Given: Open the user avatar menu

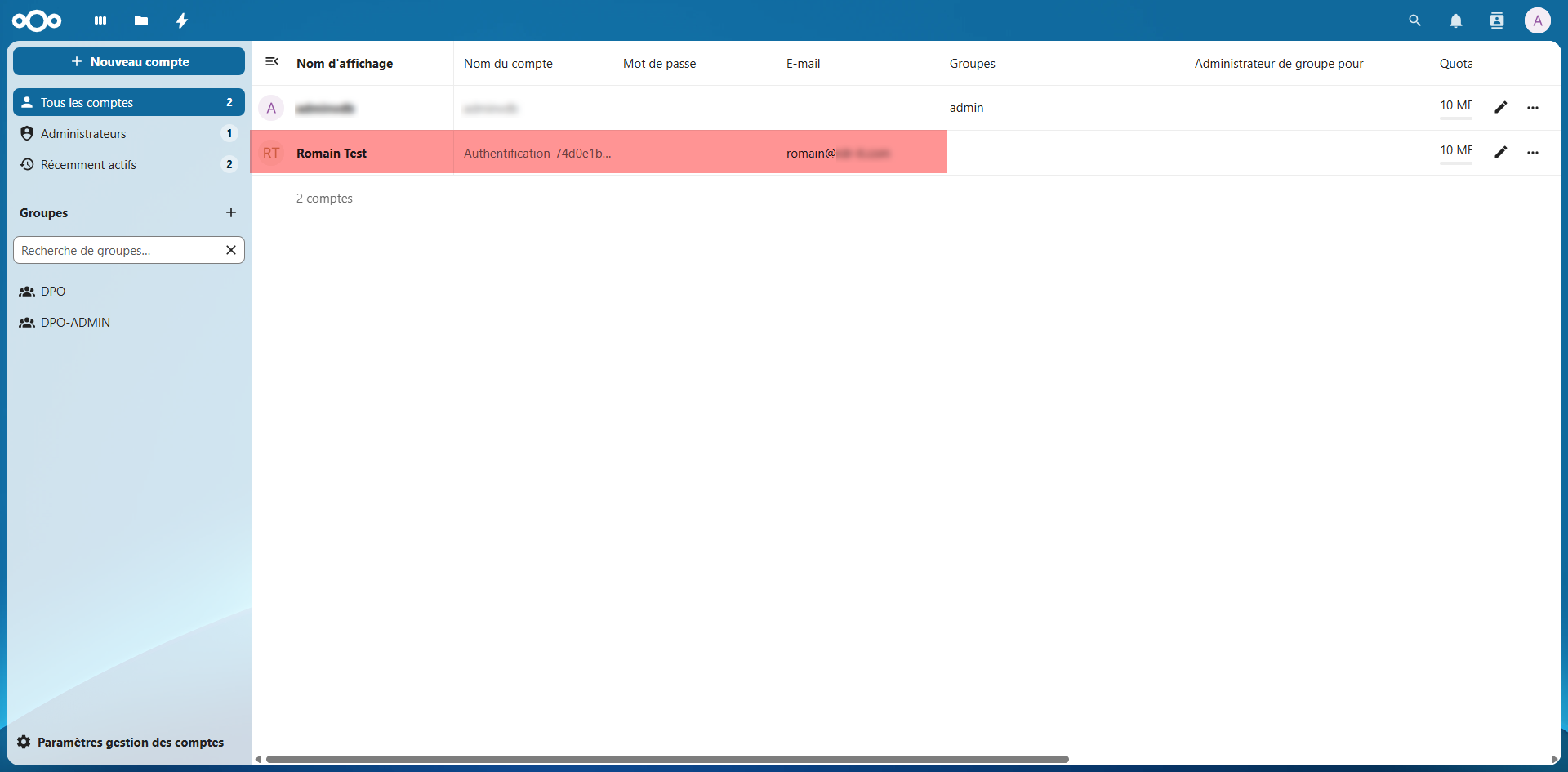Looking at the screenshot, I should tap(1538, 20).
